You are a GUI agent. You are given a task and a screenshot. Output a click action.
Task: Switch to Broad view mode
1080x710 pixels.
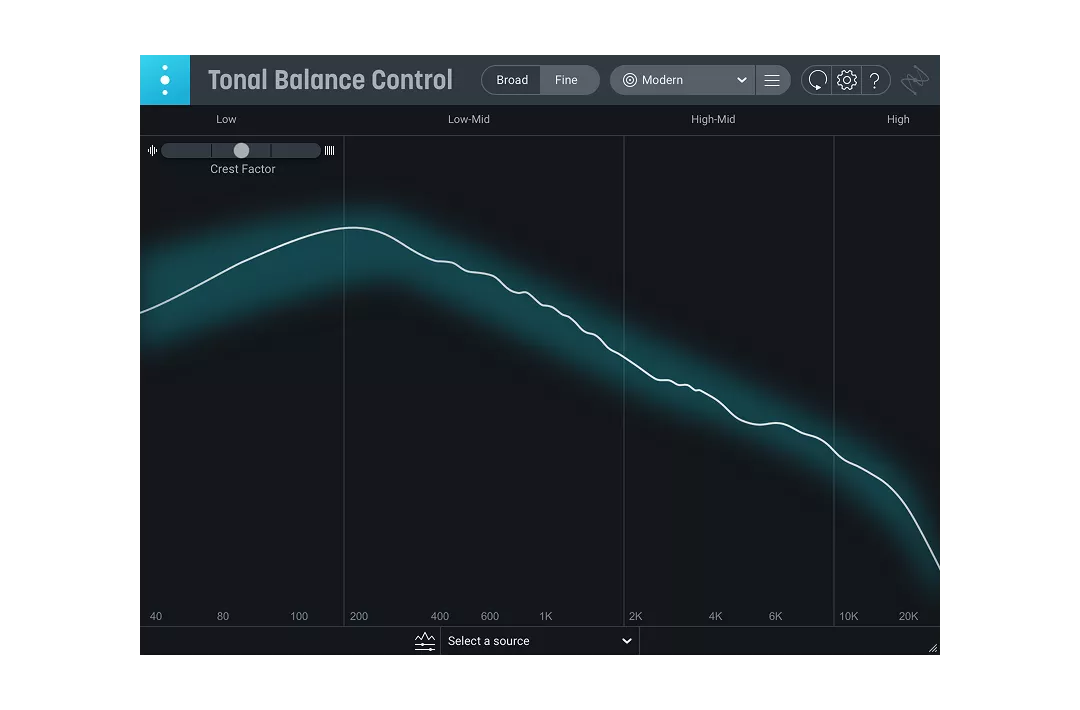(512, 80)
